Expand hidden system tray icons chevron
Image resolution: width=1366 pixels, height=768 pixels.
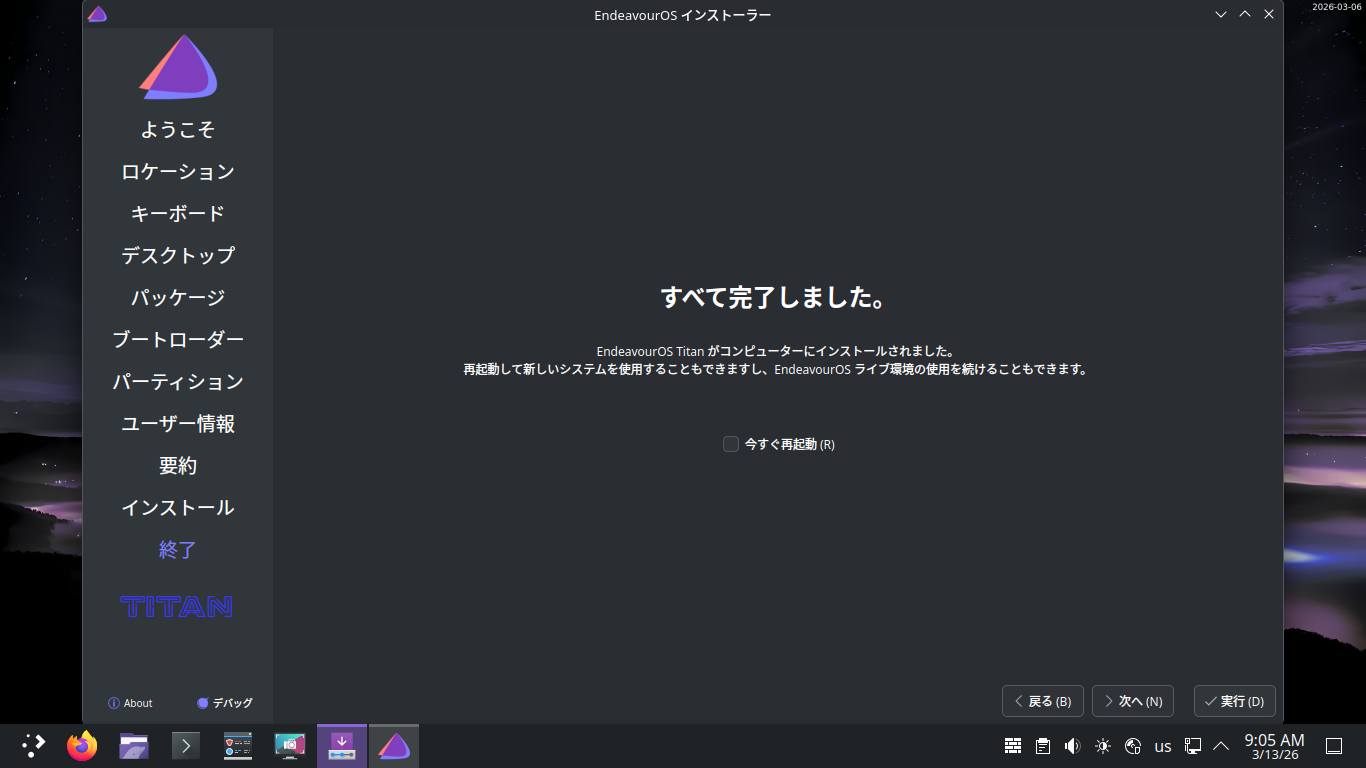coord(1221,746)
